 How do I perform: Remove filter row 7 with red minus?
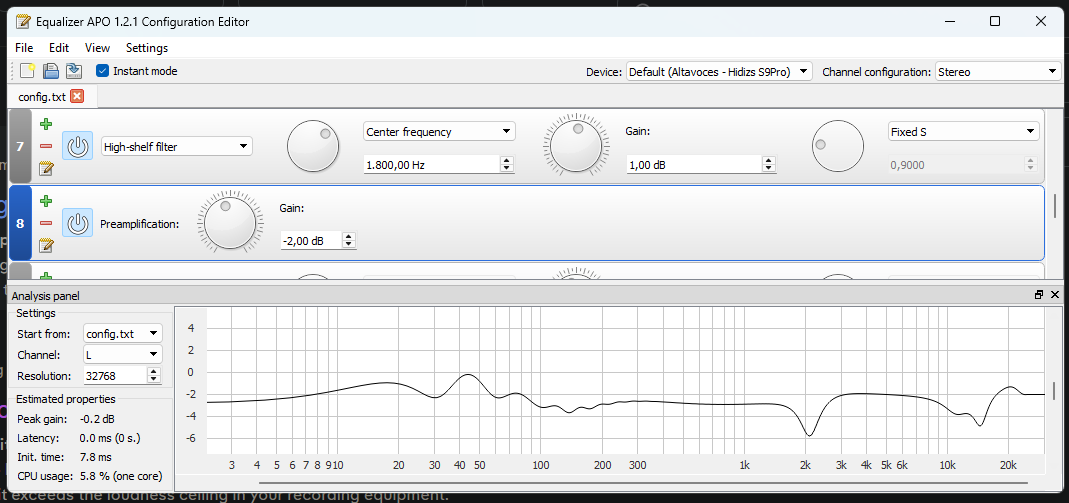[46, 146]
